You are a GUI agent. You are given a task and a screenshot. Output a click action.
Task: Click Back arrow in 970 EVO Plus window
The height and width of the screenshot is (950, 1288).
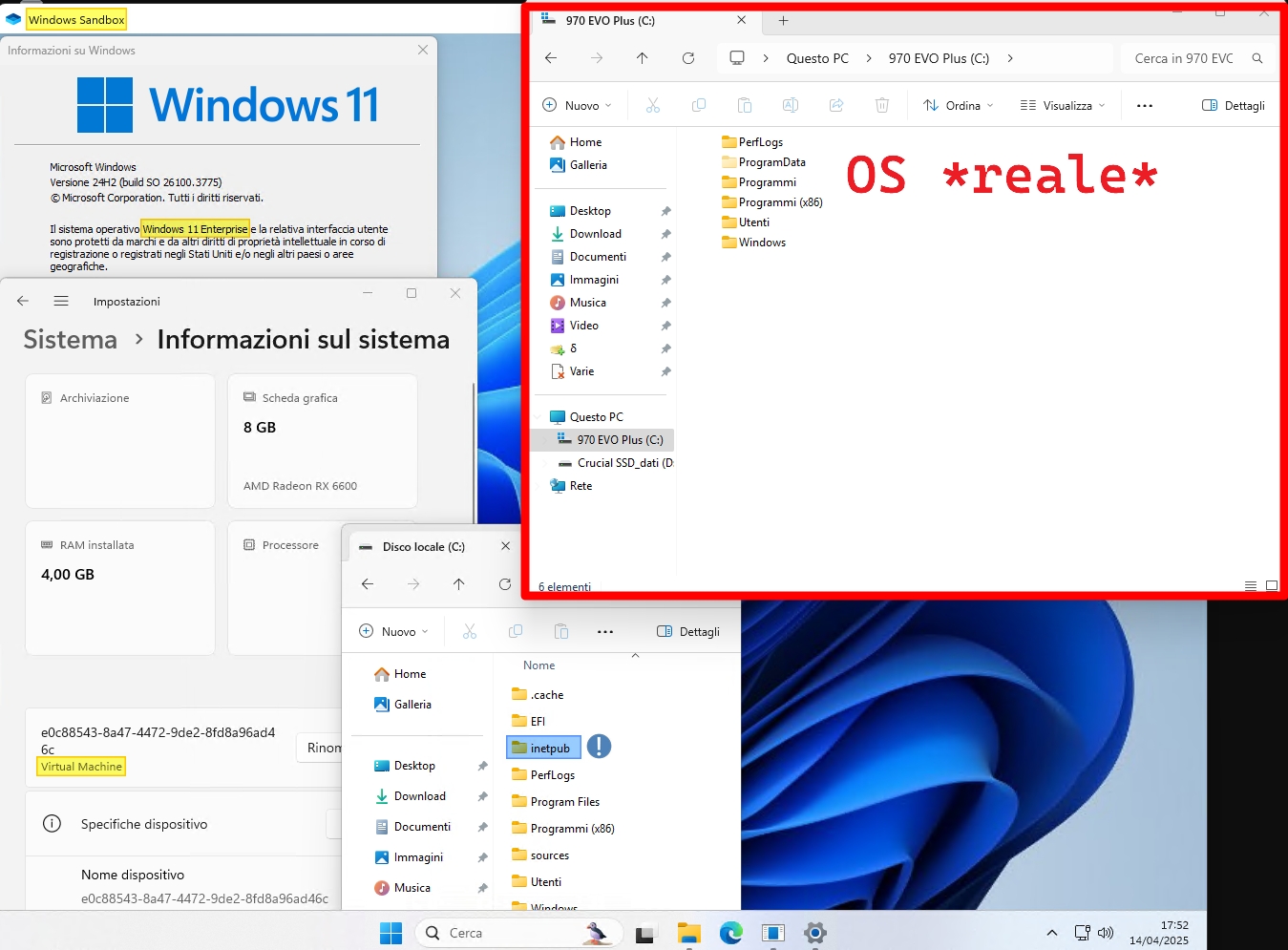click(x=551, y=58)
